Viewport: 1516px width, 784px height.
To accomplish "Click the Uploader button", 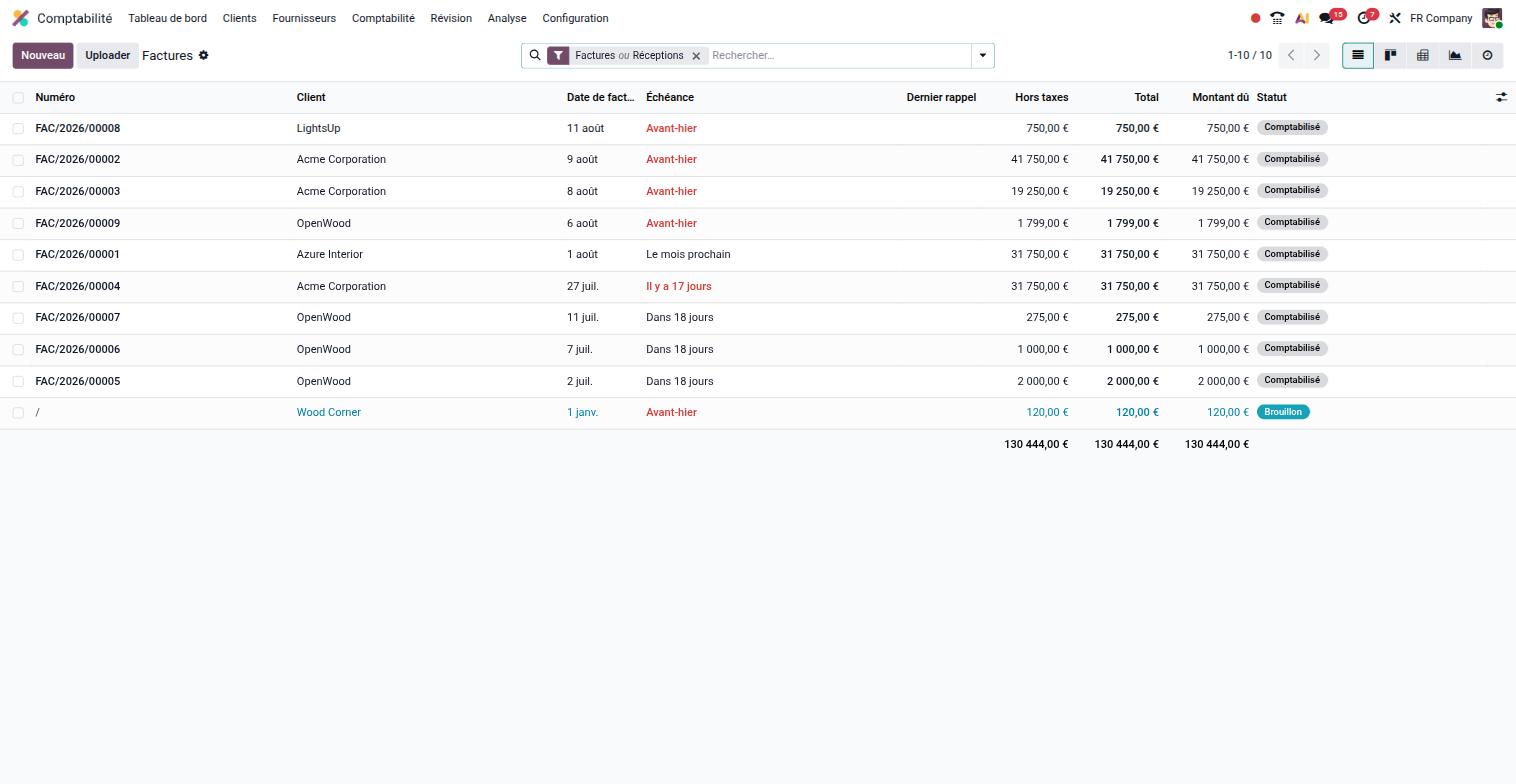I will click(x=107, y=55).
